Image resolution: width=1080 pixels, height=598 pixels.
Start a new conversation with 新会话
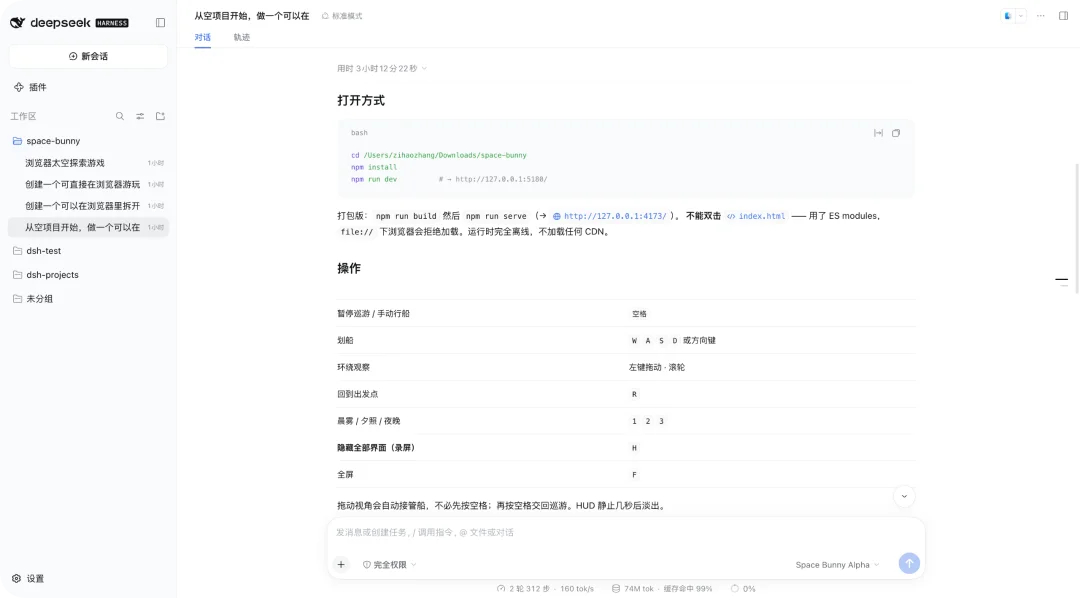88,56
